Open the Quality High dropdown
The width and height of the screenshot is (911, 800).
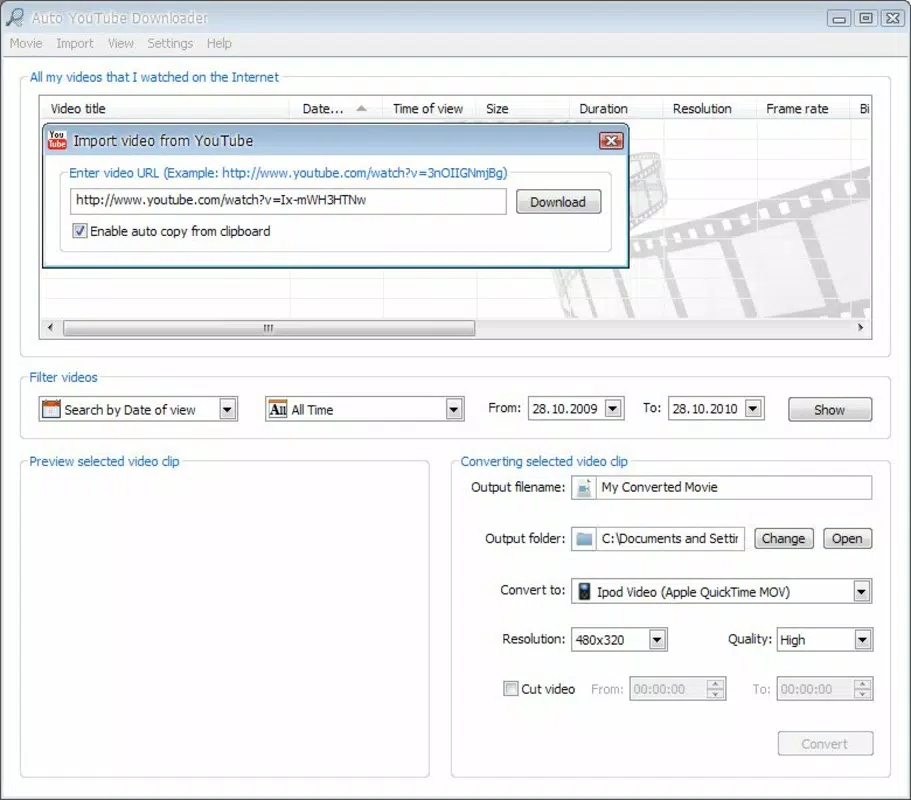click(862, 640)
